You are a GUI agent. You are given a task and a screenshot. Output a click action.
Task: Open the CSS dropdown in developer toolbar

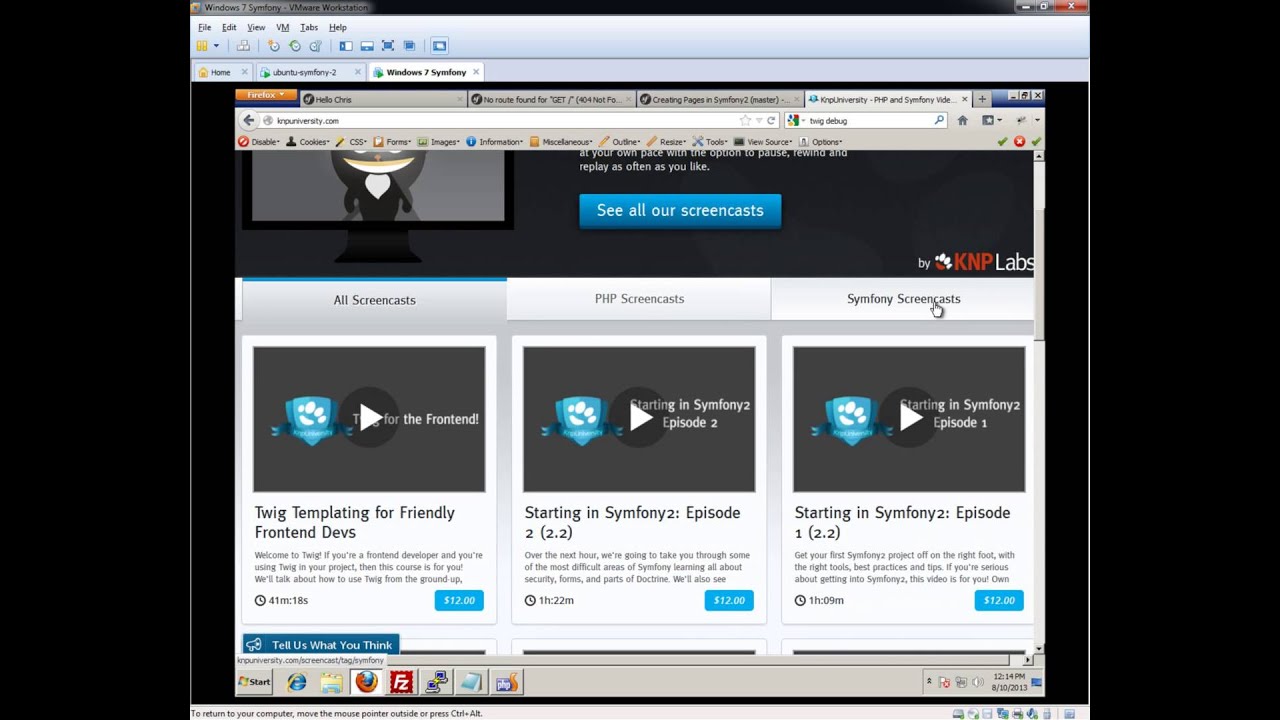(x=352, y=142)
